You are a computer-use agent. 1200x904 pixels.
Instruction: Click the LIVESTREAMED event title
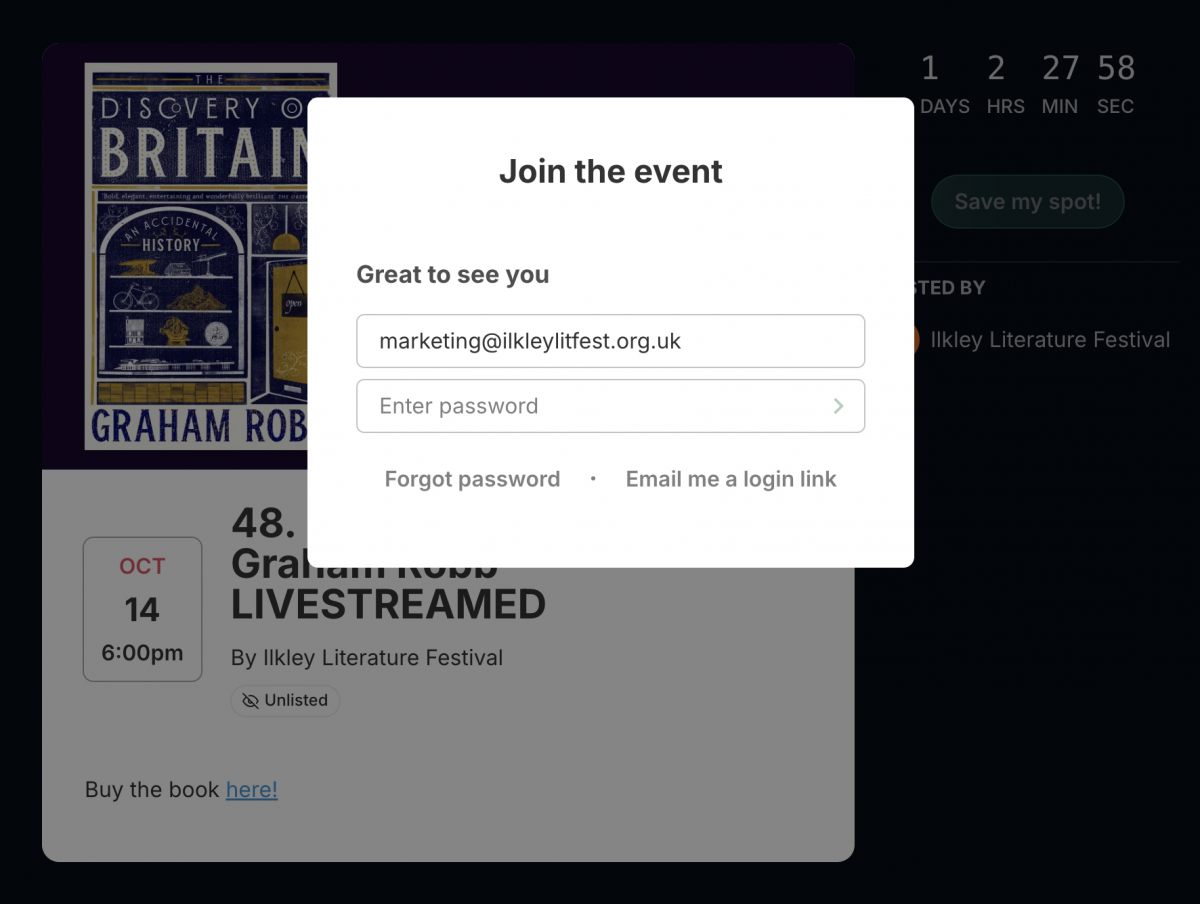(x=388, y=605)
